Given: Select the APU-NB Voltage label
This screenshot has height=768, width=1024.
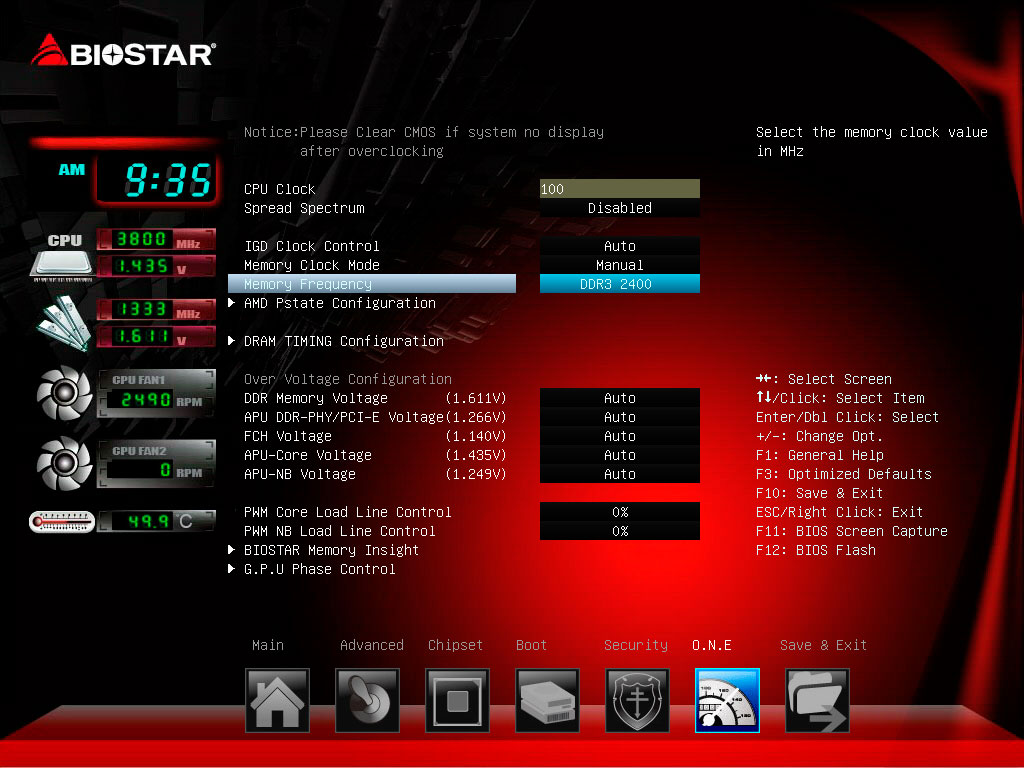Looking at the screenshot, I should coord(300,473).
